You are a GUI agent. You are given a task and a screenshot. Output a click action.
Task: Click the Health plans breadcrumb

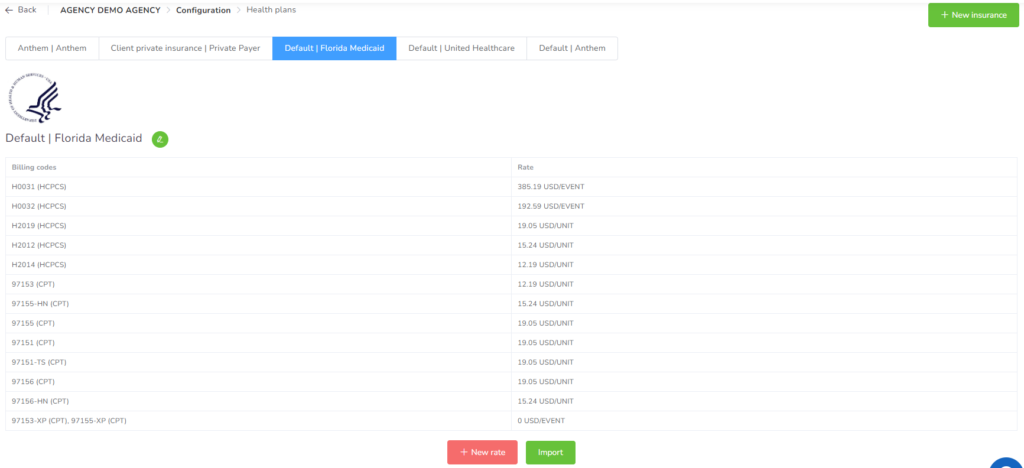(x=271, y=10)
